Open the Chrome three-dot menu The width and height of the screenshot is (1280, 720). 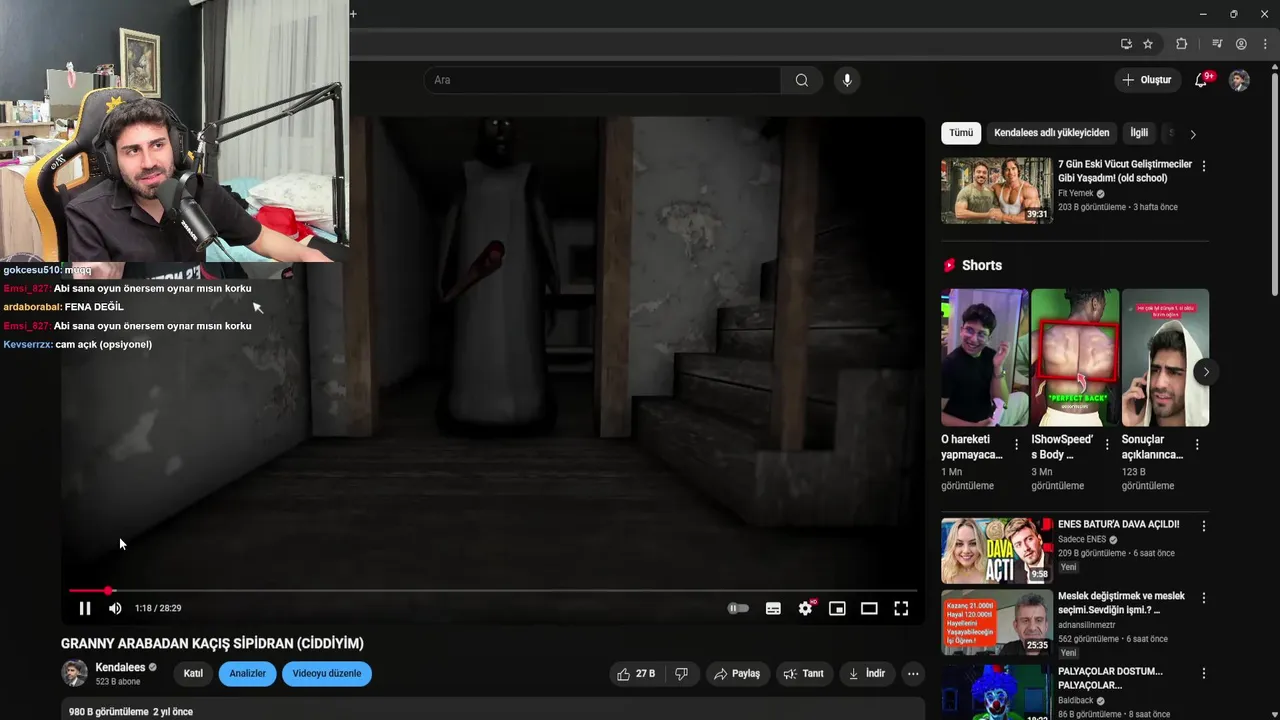tap(1265, 44)
